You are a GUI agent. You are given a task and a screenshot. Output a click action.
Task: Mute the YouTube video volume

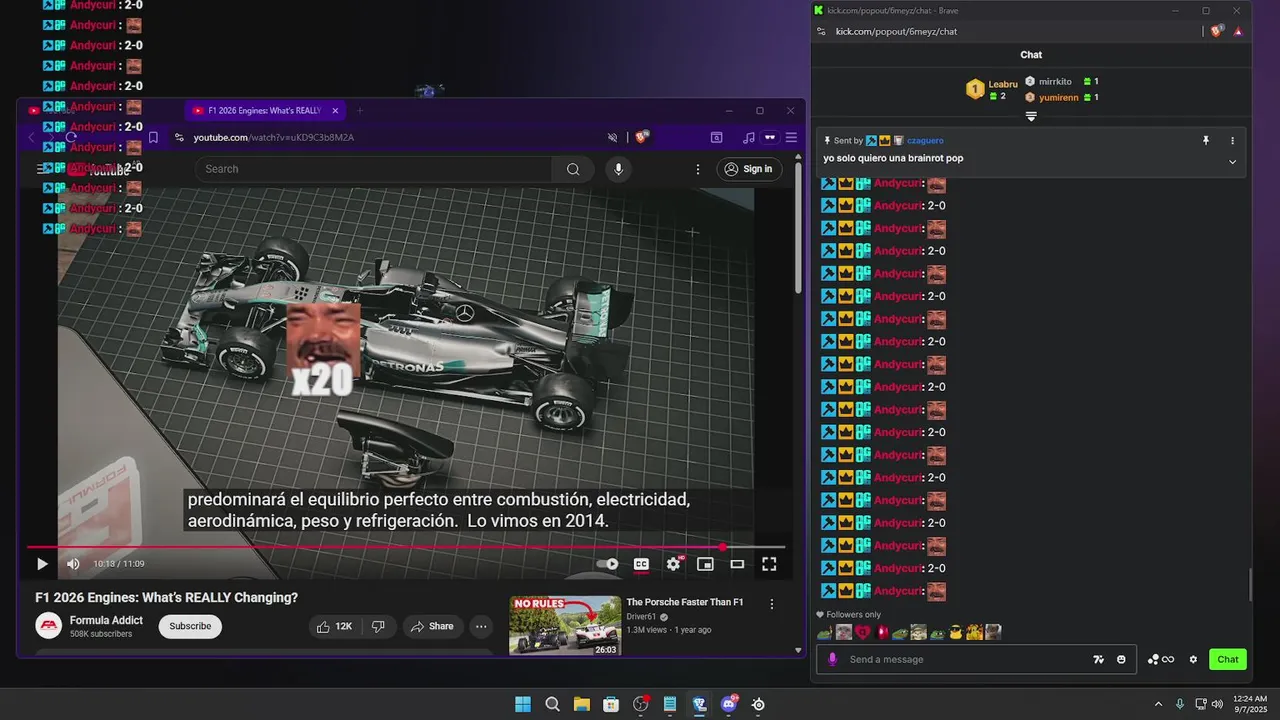pyautogui.click(x=73, y=564)
